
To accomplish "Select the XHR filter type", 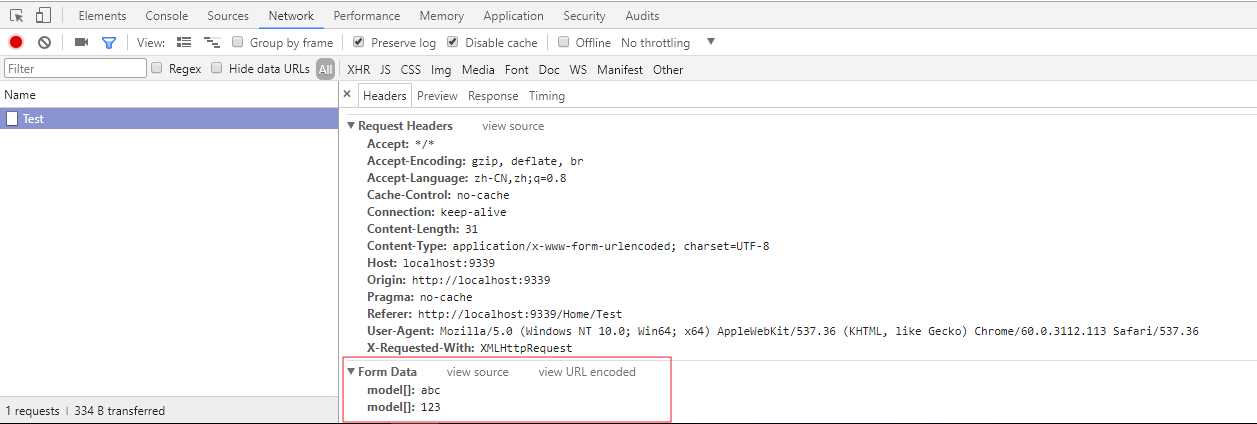I will pos(358,70).
